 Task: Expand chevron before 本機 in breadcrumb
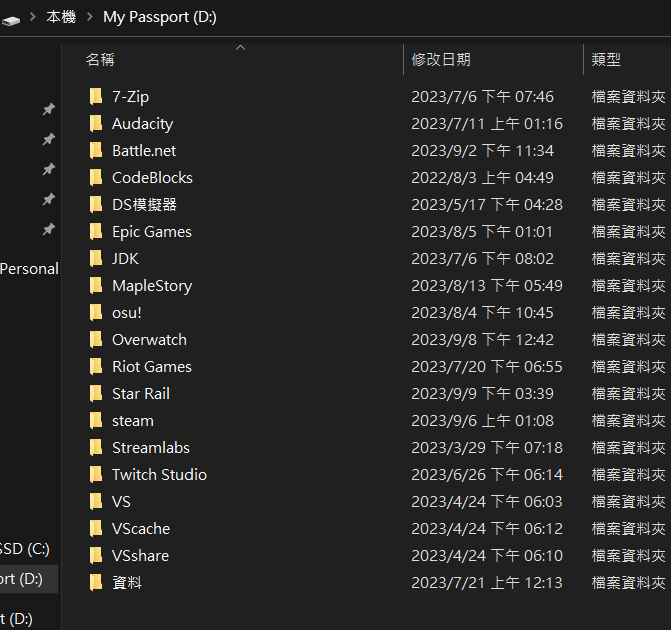click(x=33, y=17)
